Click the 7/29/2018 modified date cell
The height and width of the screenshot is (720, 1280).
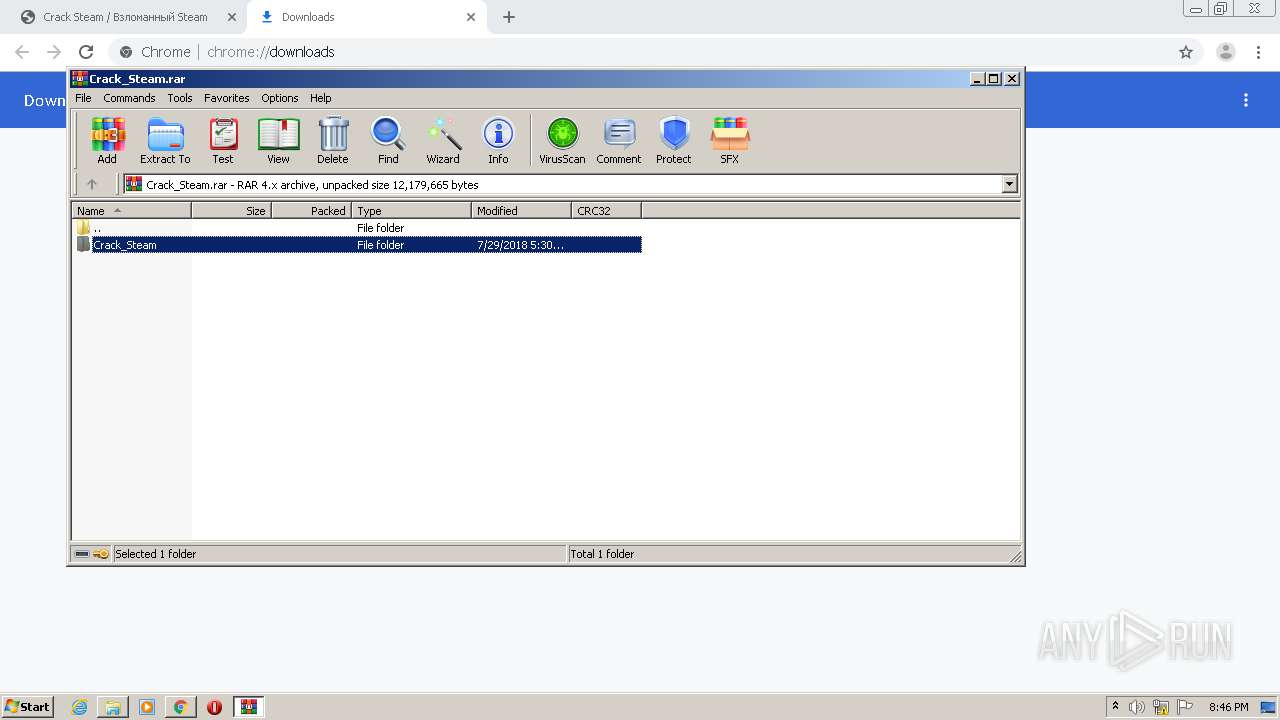(520, 245)
